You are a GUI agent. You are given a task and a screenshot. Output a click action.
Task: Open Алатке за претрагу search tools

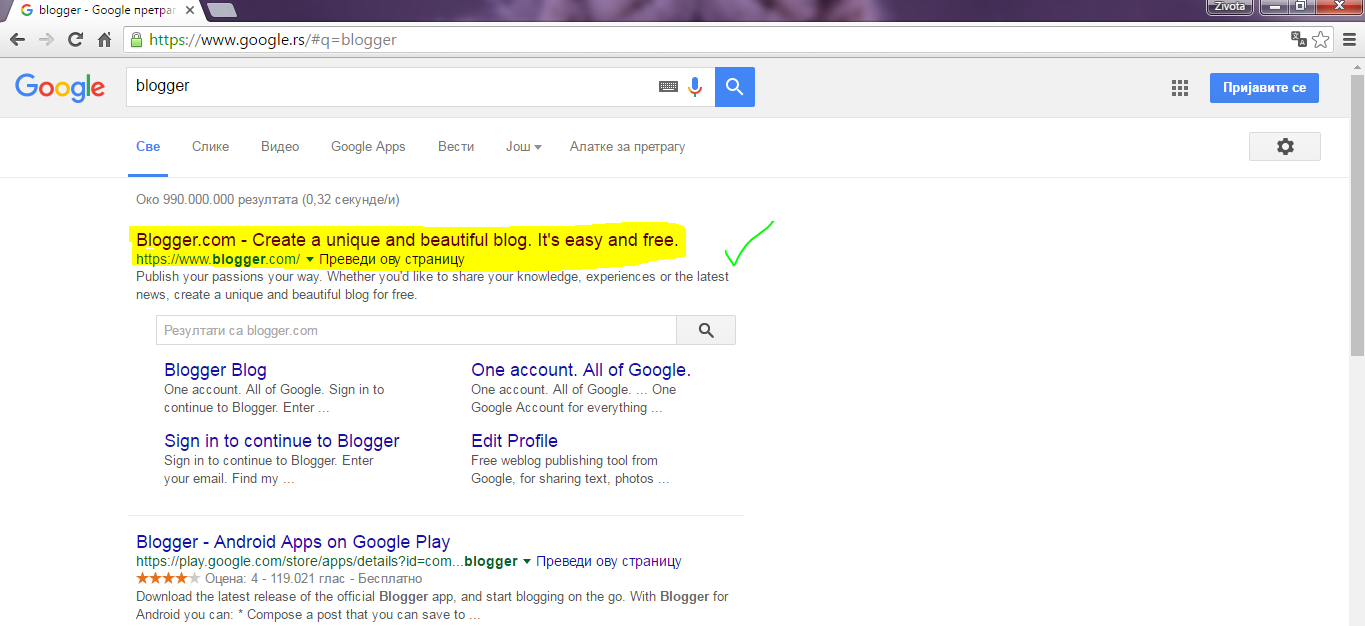tap(627, 146)
